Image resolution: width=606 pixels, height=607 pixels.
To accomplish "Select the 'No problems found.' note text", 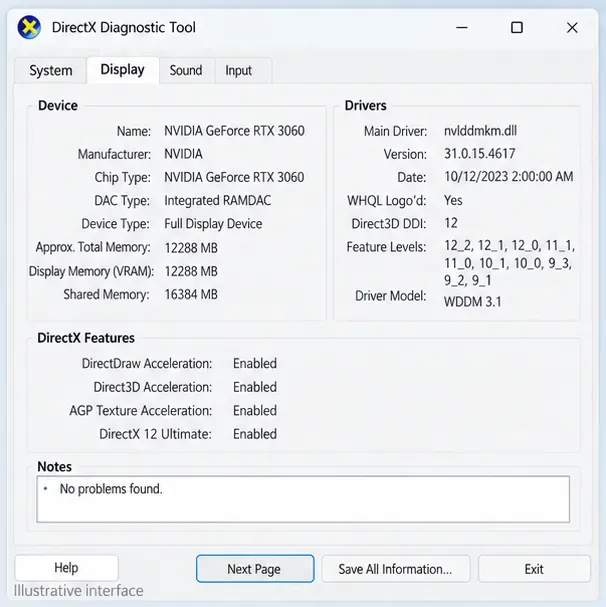I will pyautogui.click(x=111, y=489).
